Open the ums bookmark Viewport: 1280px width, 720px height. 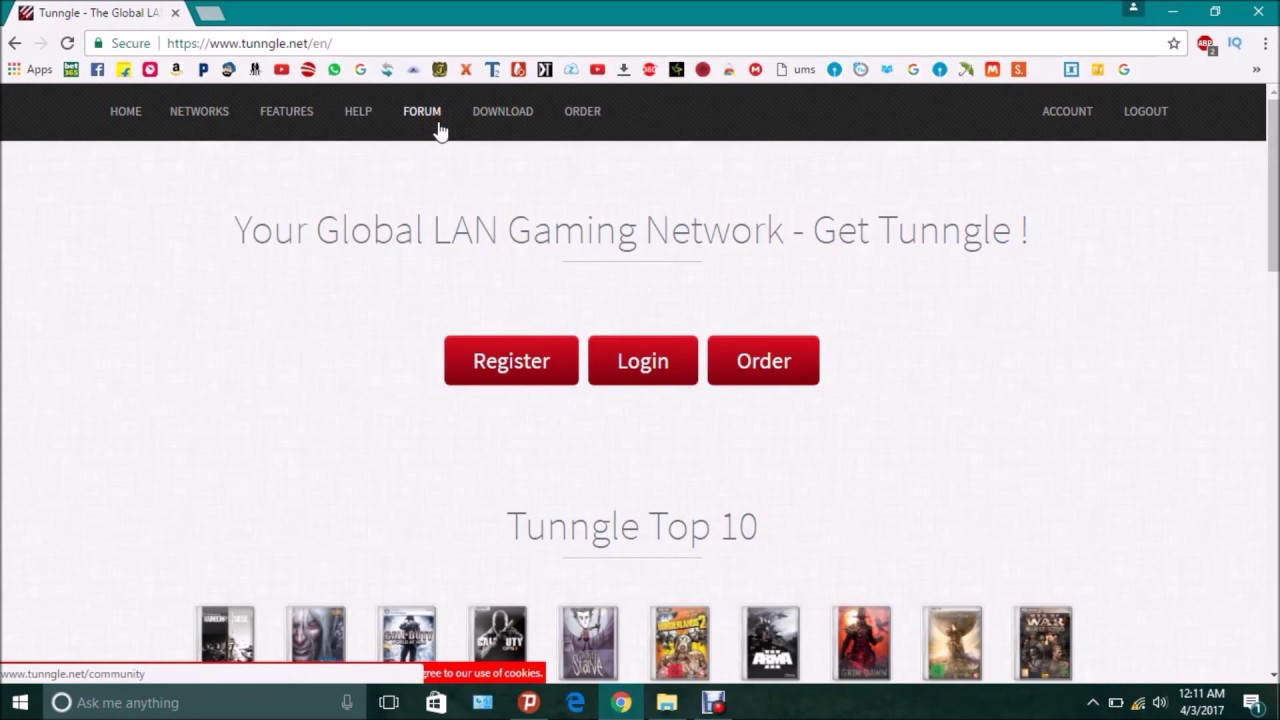tap(796, 70)
